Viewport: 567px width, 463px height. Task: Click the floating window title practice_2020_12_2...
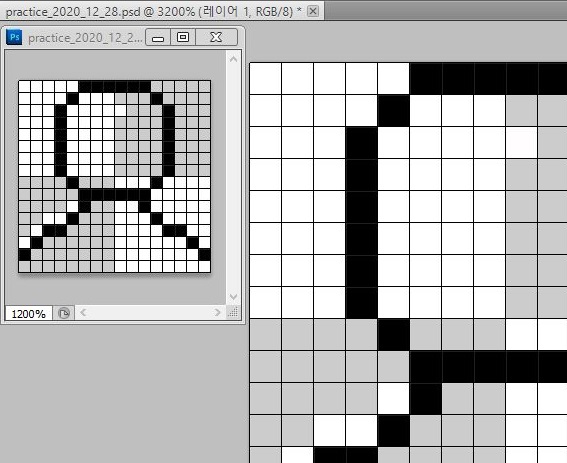pos(85,38)
